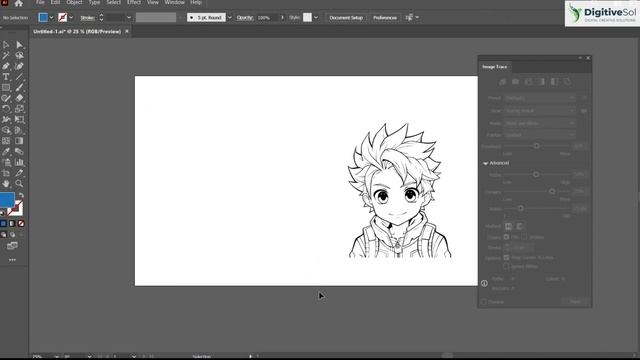Open the Opacity panel link
Viewport: 640px width, 360px height.
point(245,18)
